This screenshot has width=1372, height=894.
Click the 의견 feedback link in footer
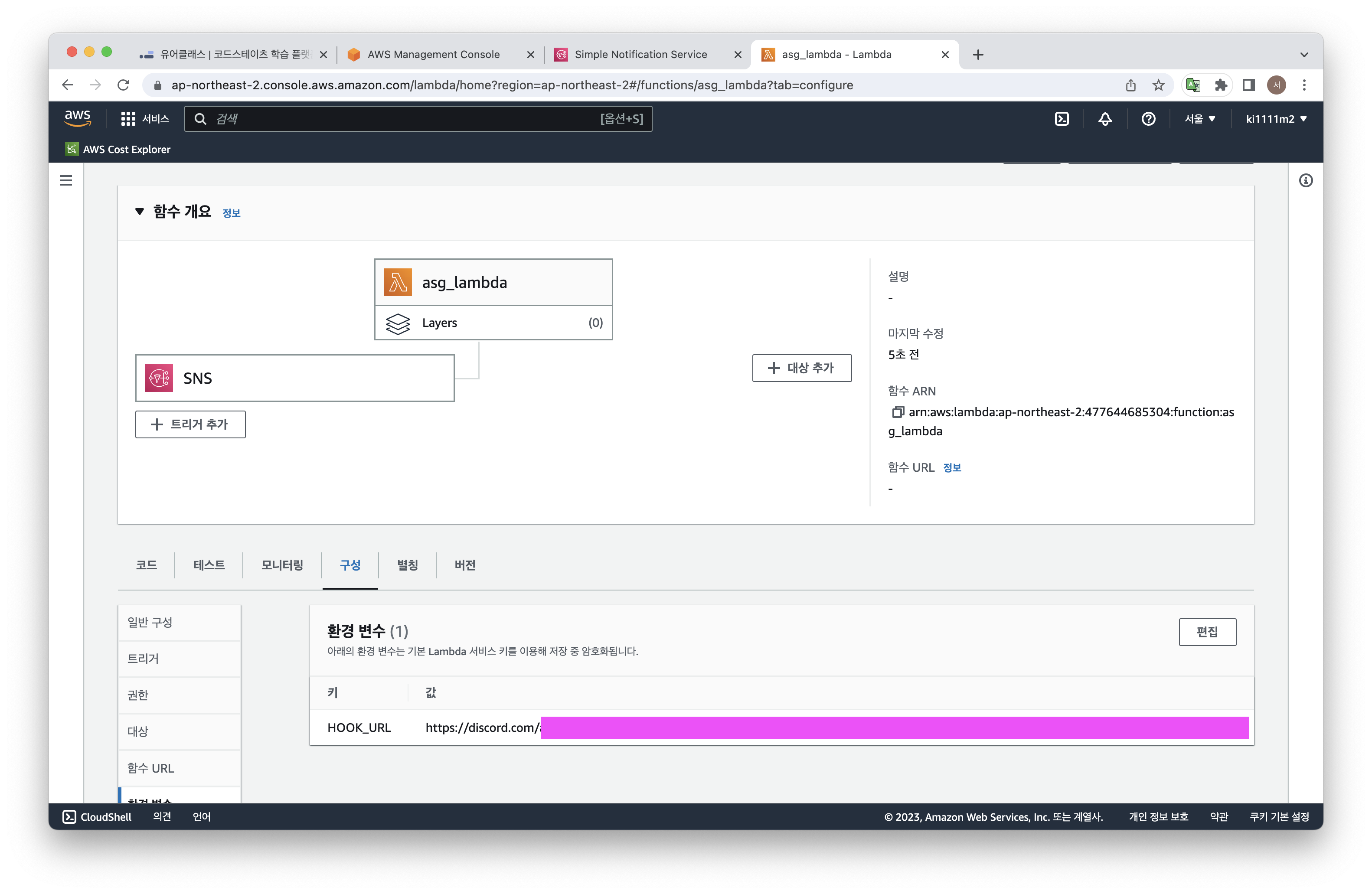click(x=162, y=817)
